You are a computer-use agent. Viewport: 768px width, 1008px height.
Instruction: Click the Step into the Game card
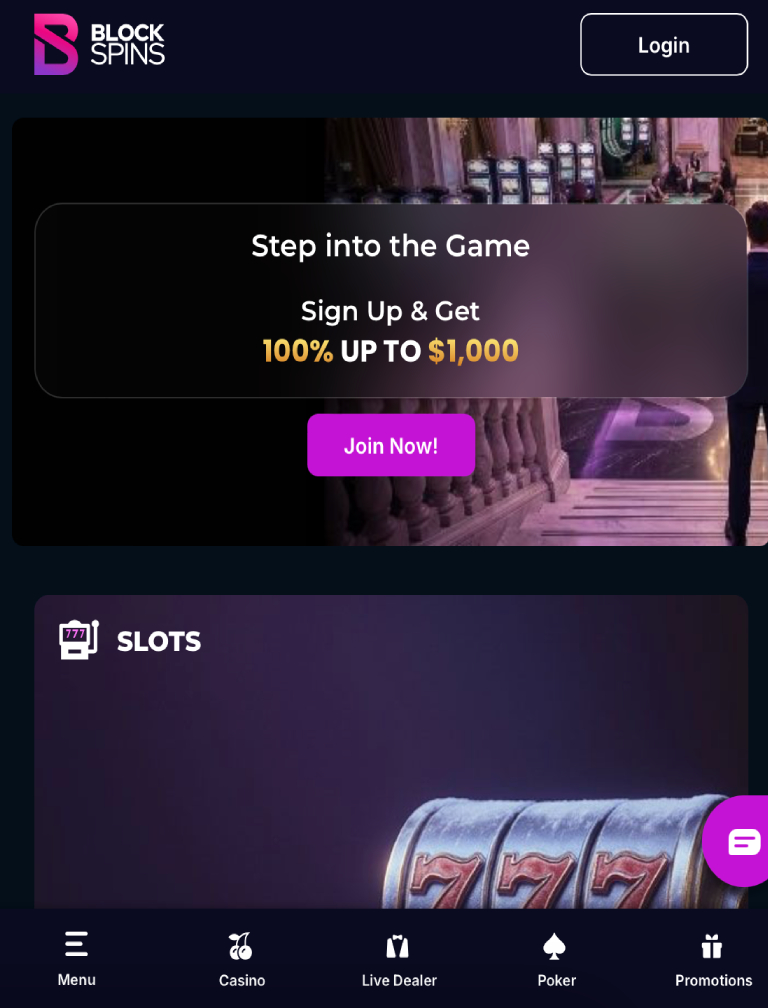391,300
